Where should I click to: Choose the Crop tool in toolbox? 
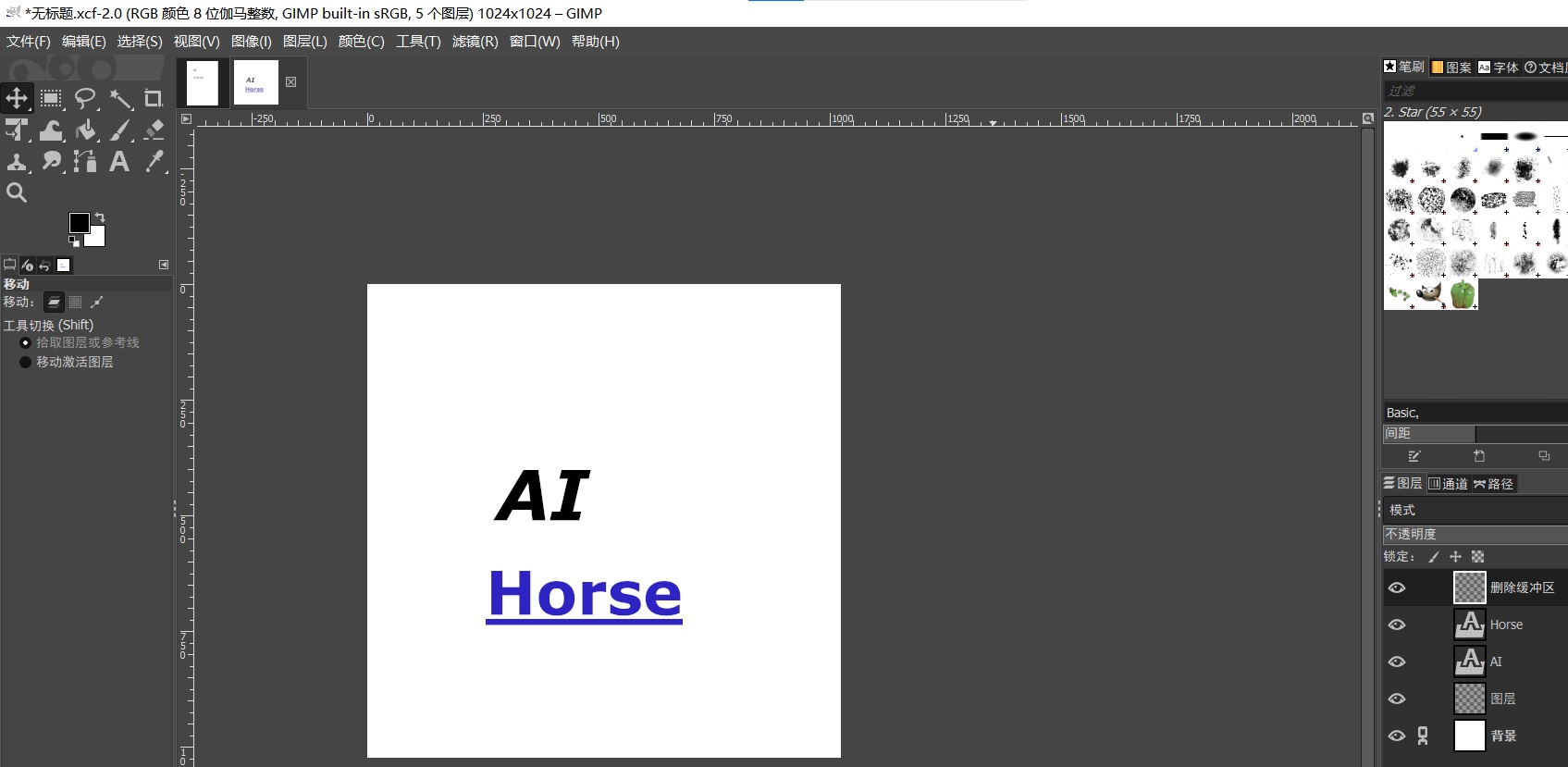[154, 98]
